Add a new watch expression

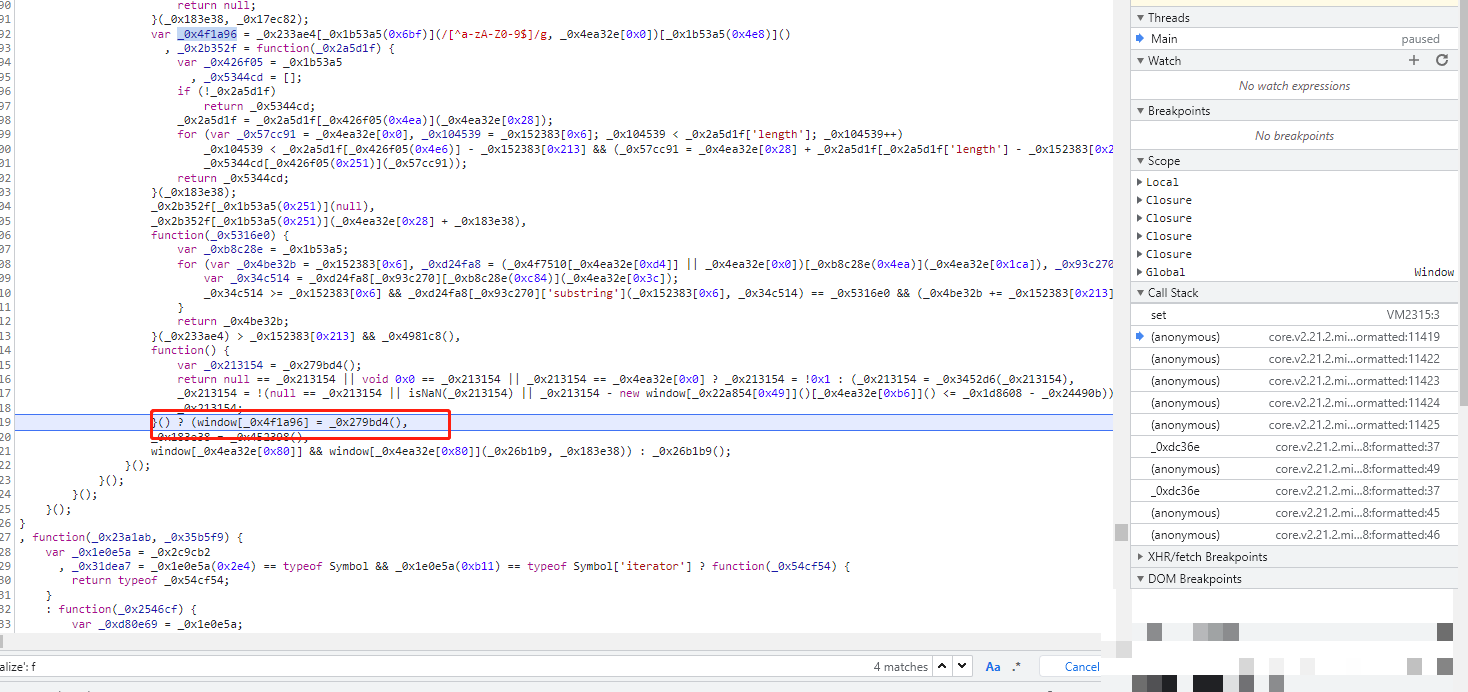coord(1414,61)
